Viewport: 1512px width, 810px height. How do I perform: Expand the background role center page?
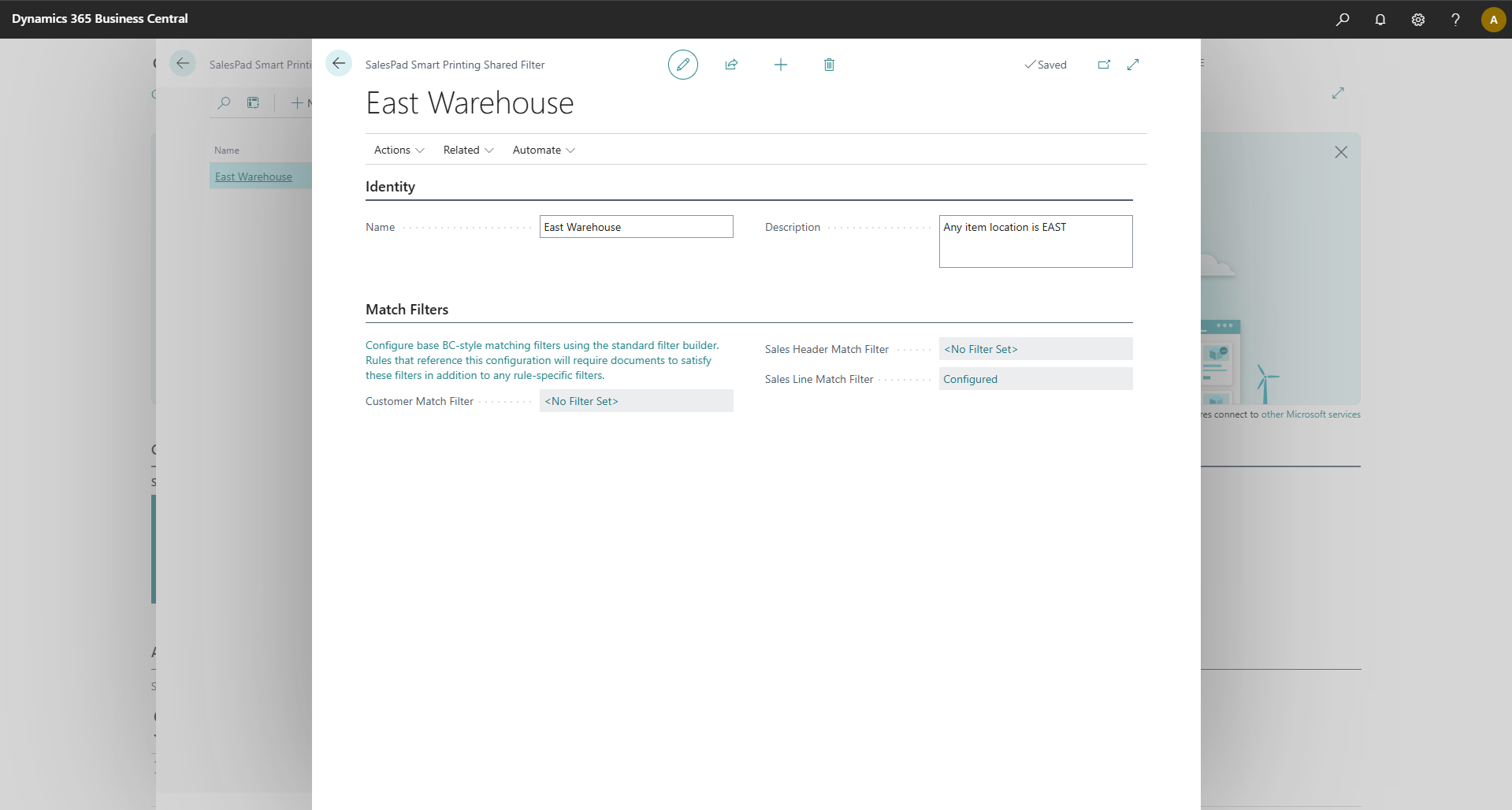[x=1338, y=93]
